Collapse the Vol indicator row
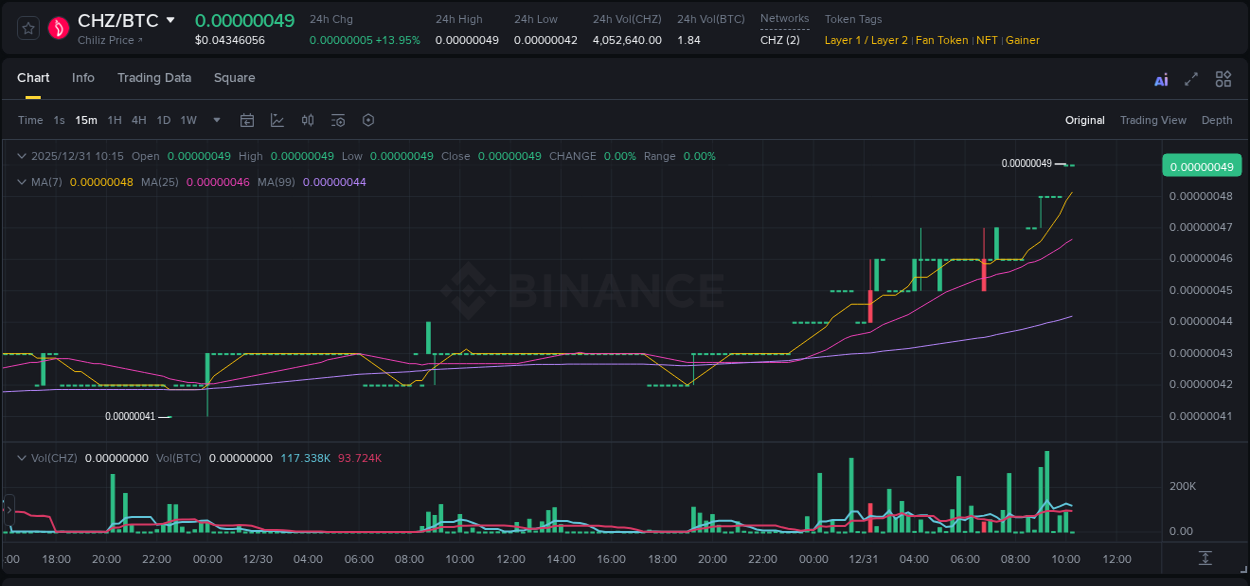 pyautogui.click(x=21, y=457)
